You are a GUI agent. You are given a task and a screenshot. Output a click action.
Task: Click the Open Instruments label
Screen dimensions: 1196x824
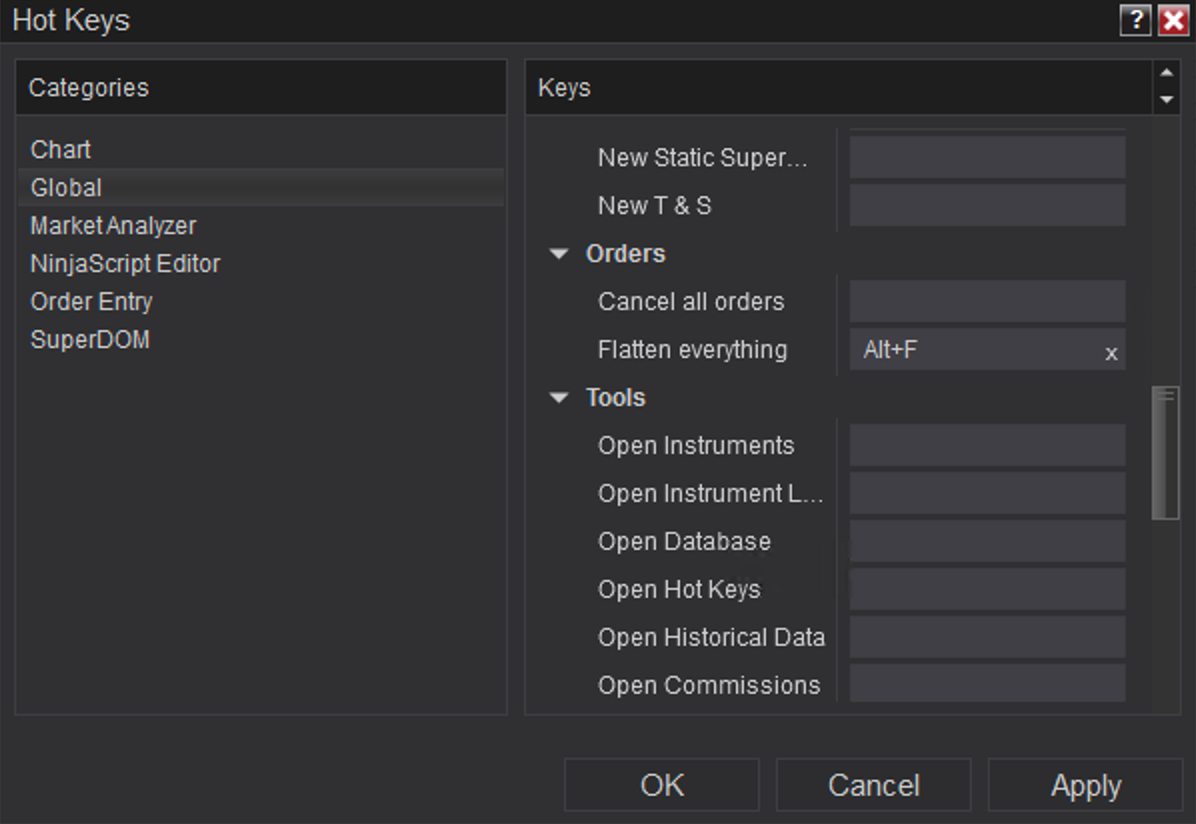(x=696, y=446)
